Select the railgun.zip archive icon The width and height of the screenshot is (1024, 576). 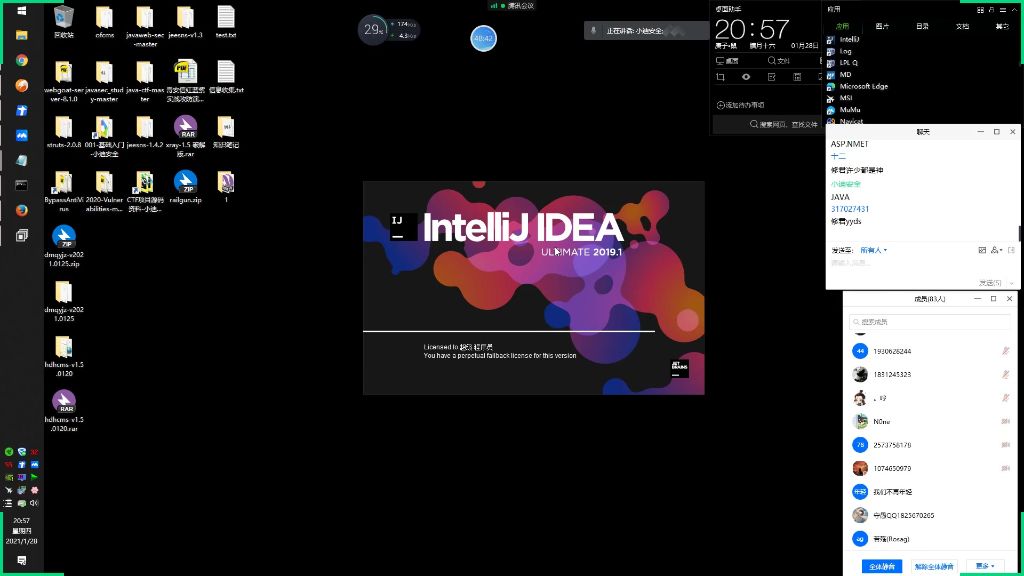185,186
